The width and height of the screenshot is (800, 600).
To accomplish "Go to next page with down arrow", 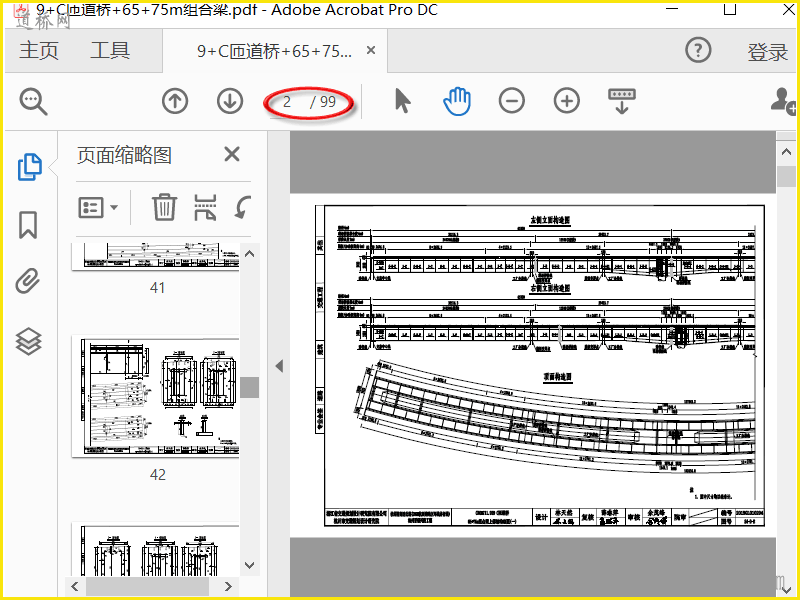I will pyautogui.click(x=230, y=101).
